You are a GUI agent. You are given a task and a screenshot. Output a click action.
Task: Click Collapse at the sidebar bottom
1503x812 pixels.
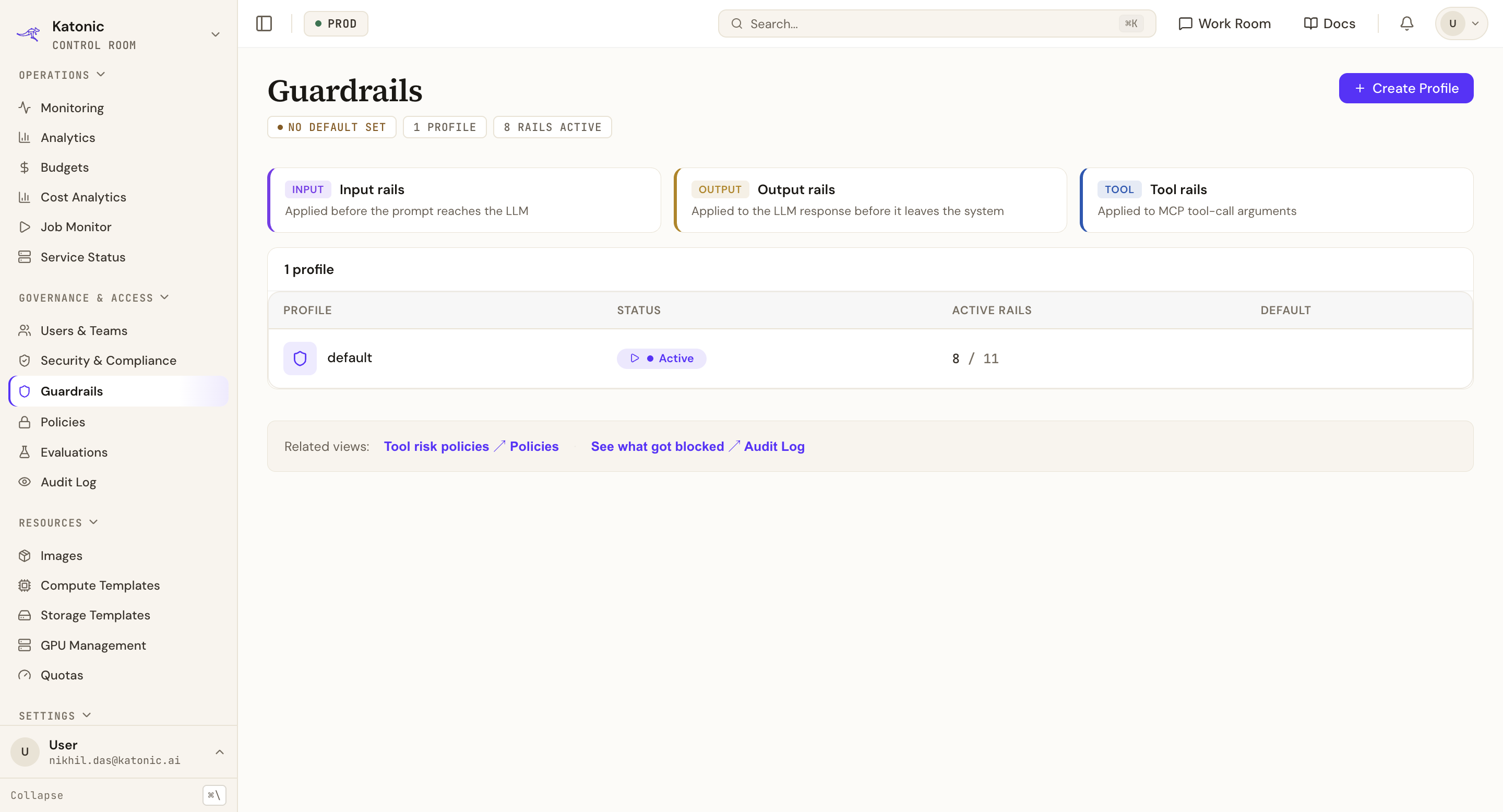[37, 795]
